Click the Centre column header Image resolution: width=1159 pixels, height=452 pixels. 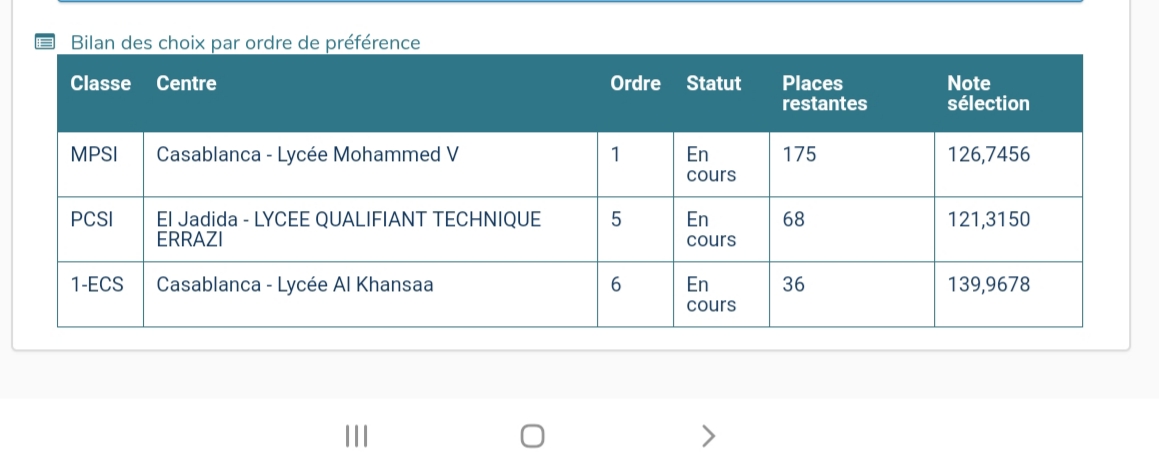[x=186, y=83]
